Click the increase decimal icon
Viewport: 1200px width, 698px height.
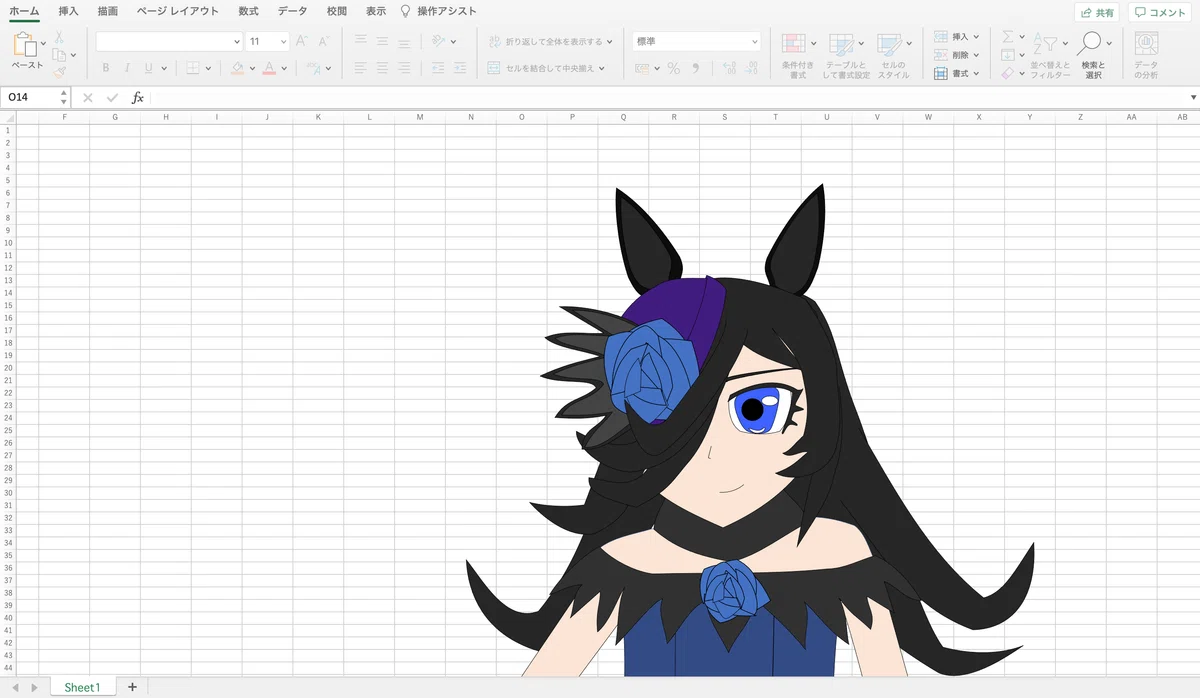729,68
